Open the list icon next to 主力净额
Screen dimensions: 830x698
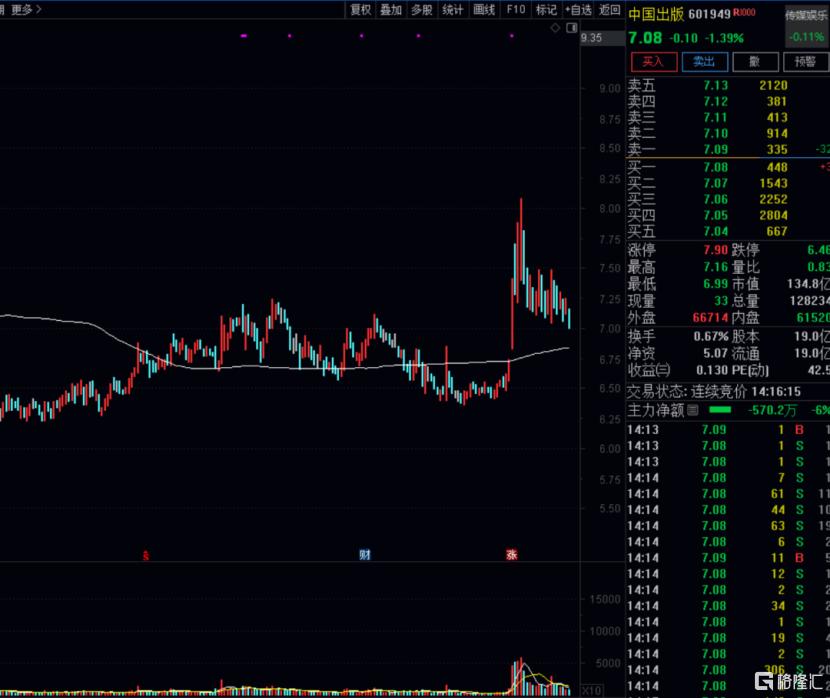(x=692, y=410)
